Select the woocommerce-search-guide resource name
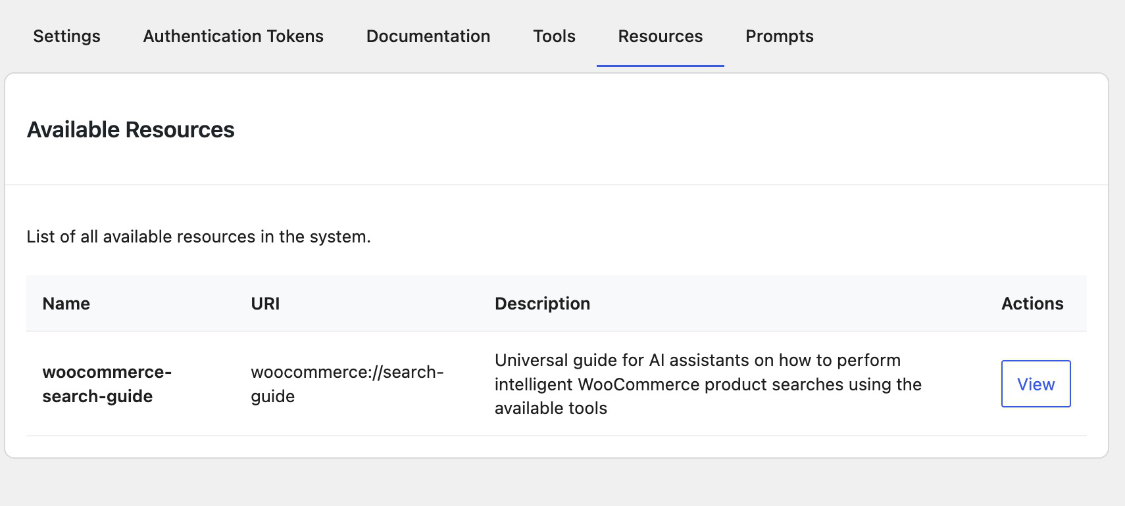 point(107,384)
